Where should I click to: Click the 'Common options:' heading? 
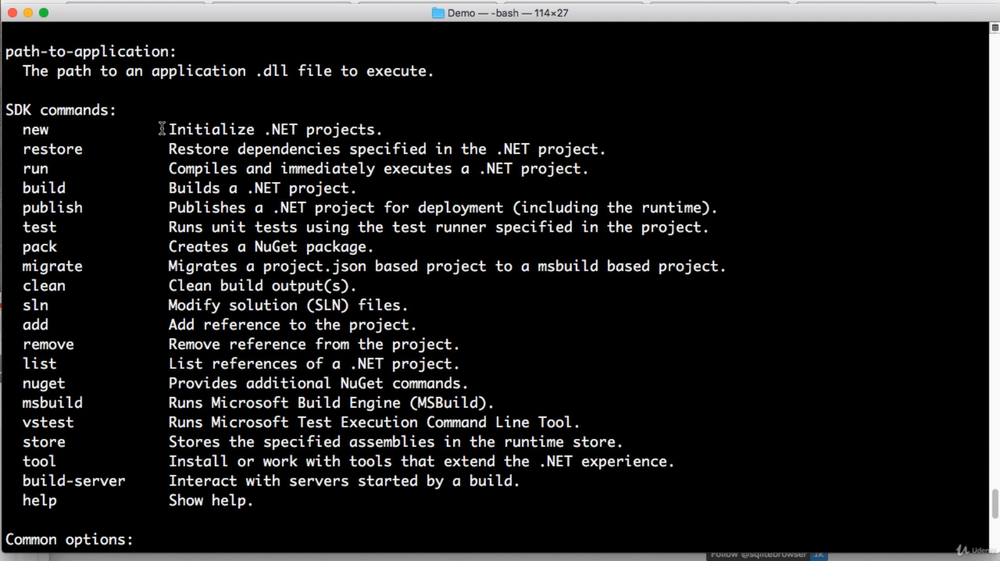(x=69, y=540)
